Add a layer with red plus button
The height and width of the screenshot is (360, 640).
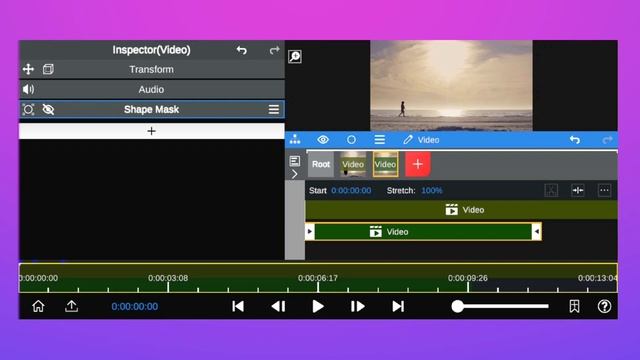[x=418, y=164]
